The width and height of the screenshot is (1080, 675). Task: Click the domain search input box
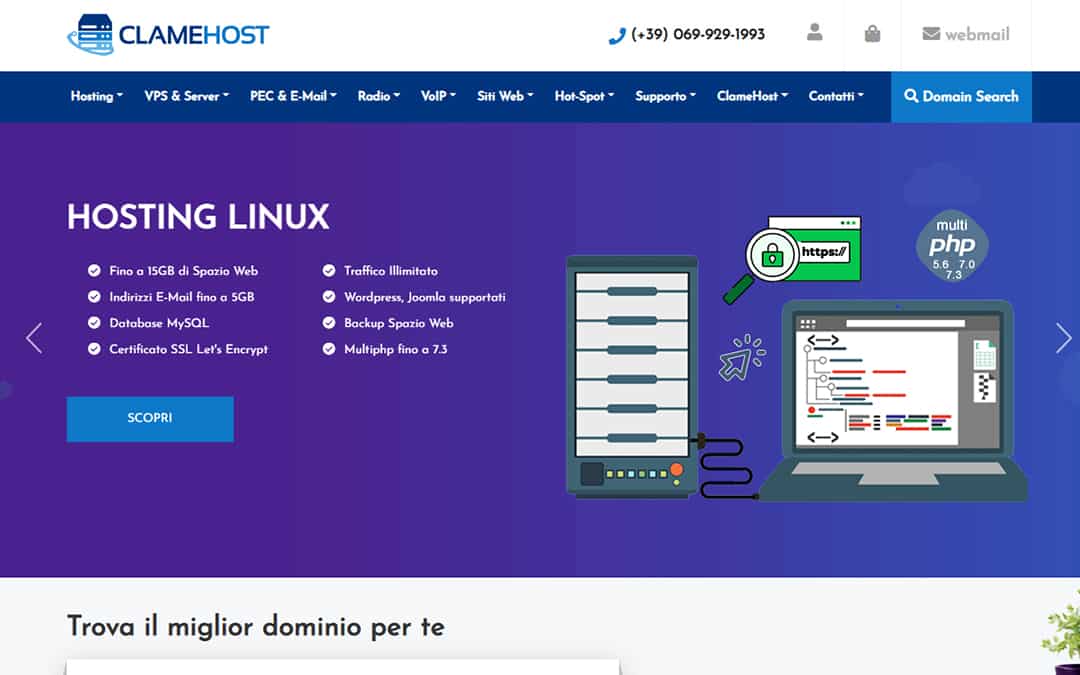tap(340, 666)
